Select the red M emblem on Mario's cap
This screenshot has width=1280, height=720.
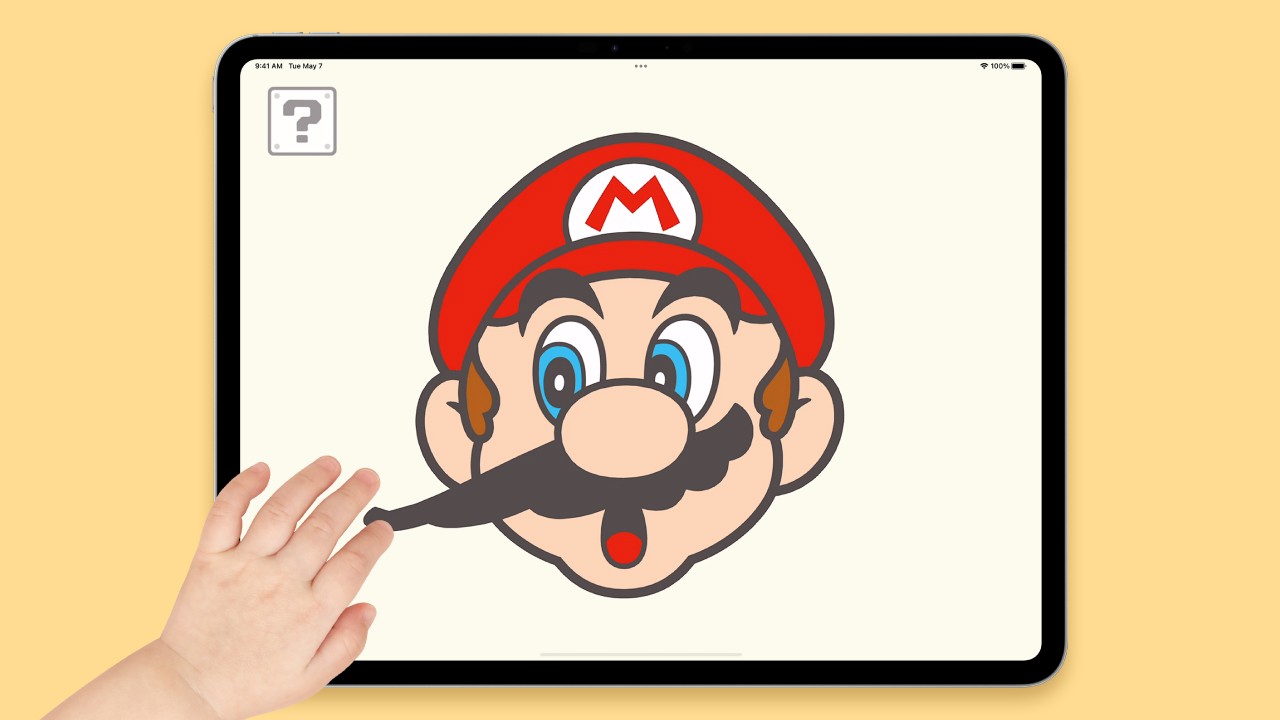[x=631, y=203]
